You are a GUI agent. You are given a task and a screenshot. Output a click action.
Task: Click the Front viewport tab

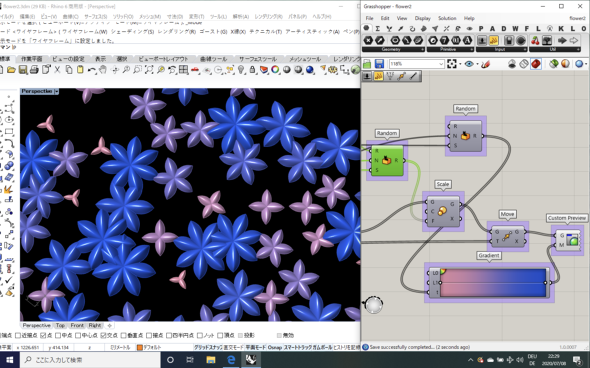pos(77,325)
